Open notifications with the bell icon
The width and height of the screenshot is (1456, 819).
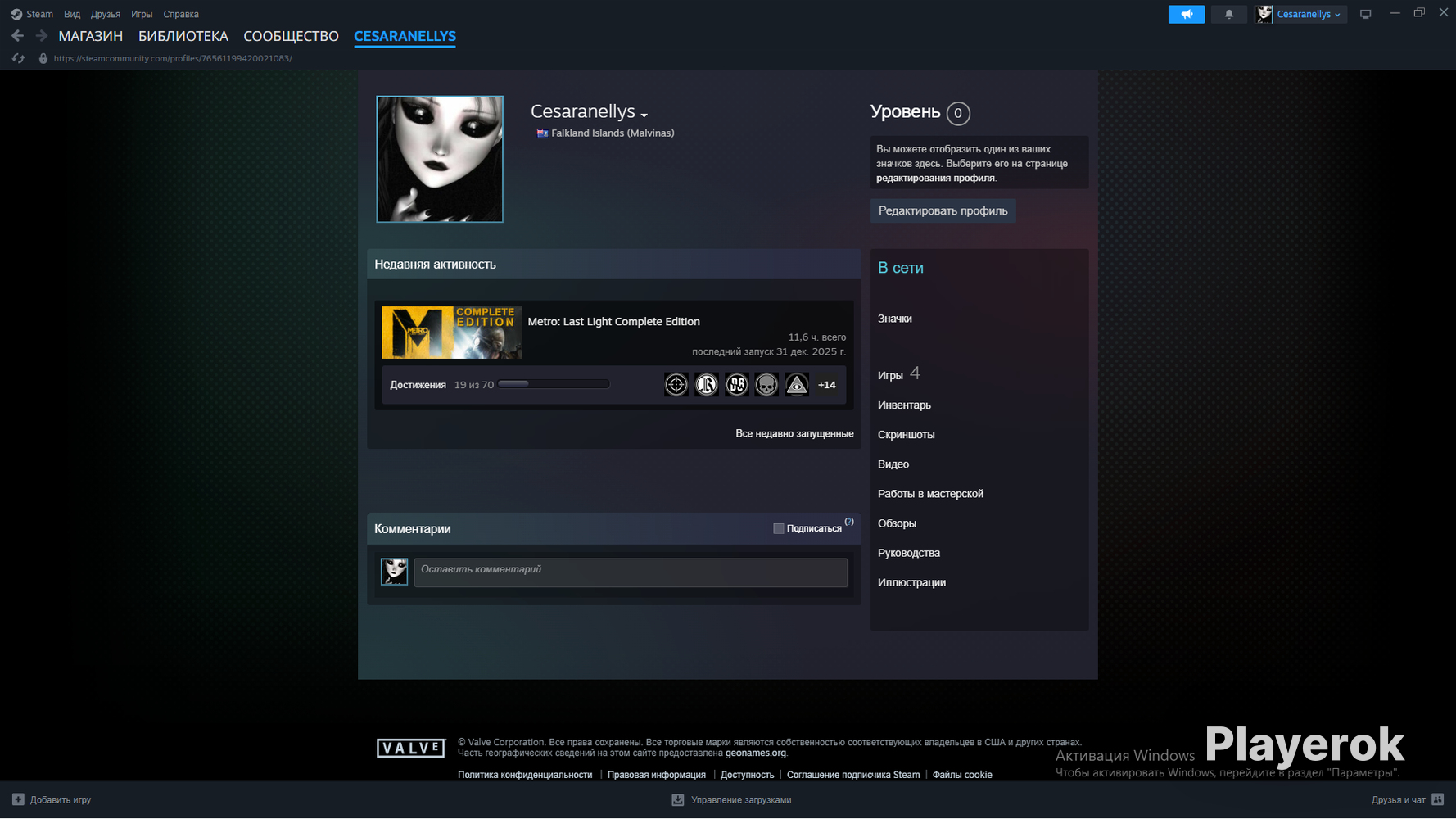[1229, 14]
